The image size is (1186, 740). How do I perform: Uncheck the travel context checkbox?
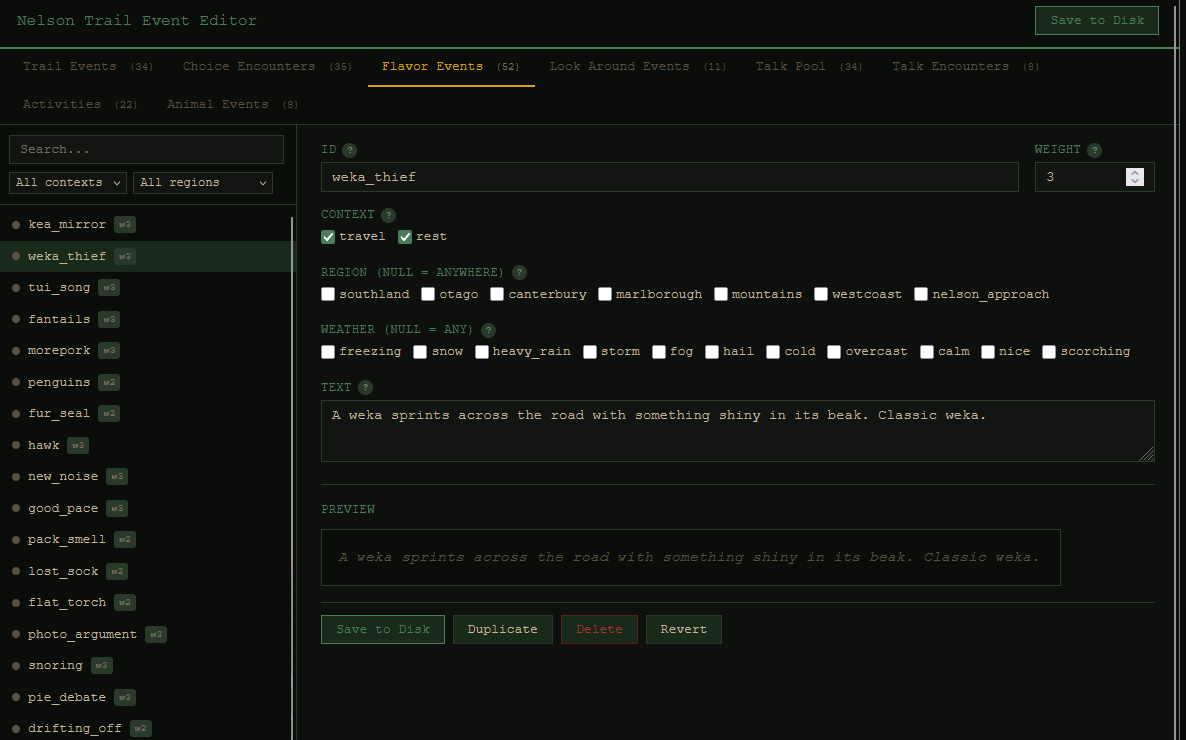coord(328,237)
